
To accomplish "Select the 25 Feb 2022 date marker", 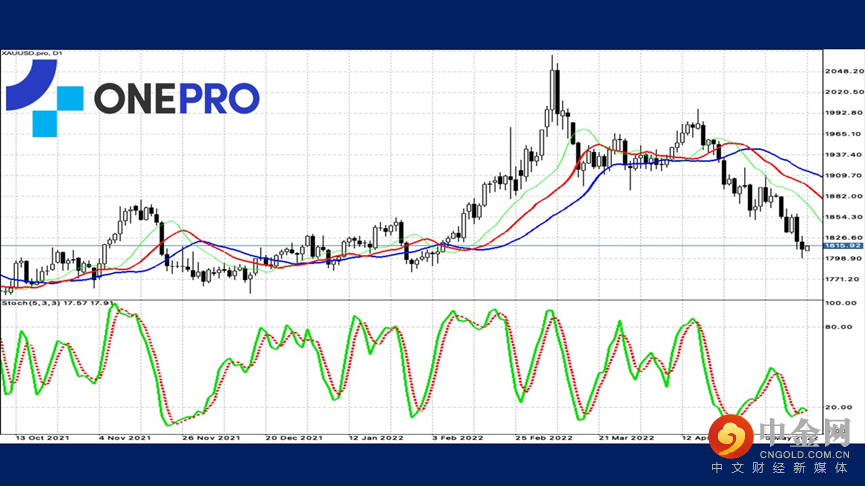I will (x=544, y=437).
